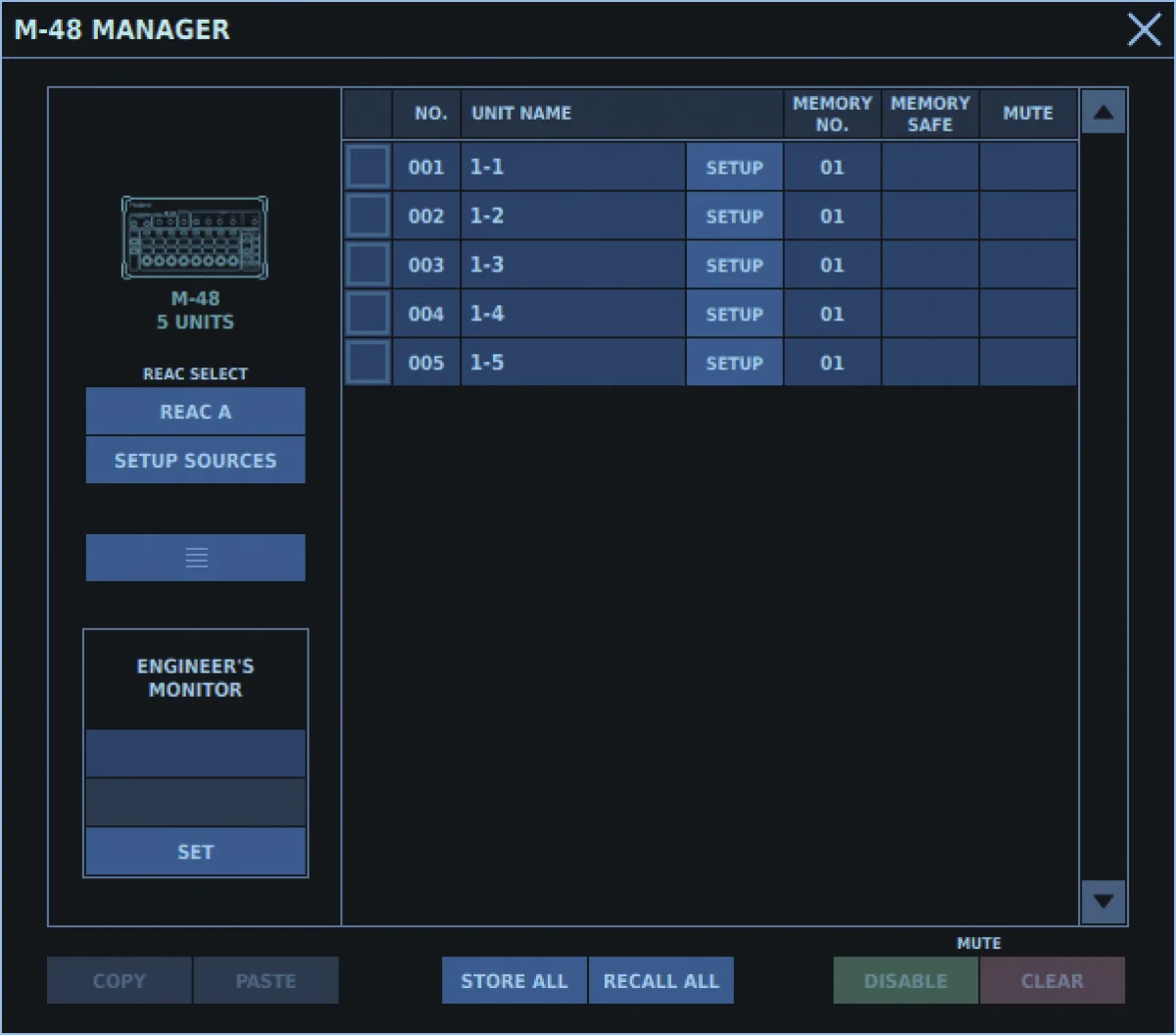Viewport: 1176px width, 1035px height.
Task: Open SETUP SOURCES
Action: pos(196,460)
